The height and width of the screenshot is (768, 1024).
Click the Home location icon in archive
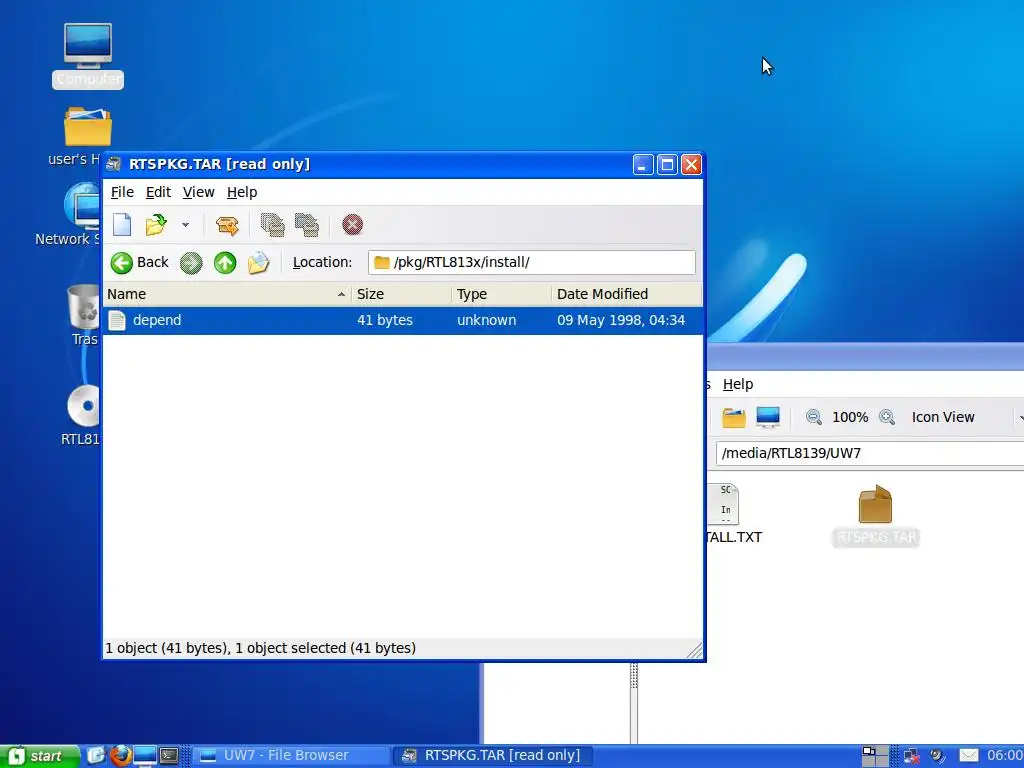pyautogui.click(x=259, y=263)
